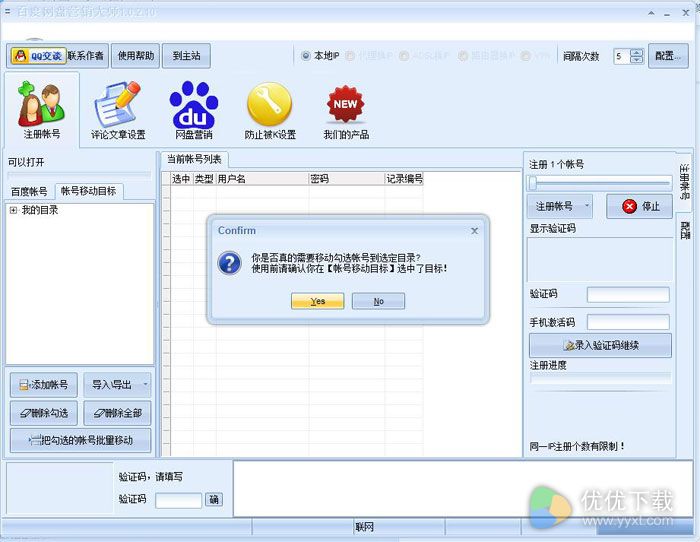Click the 记录编号 column header

click(x=404, y=179)
